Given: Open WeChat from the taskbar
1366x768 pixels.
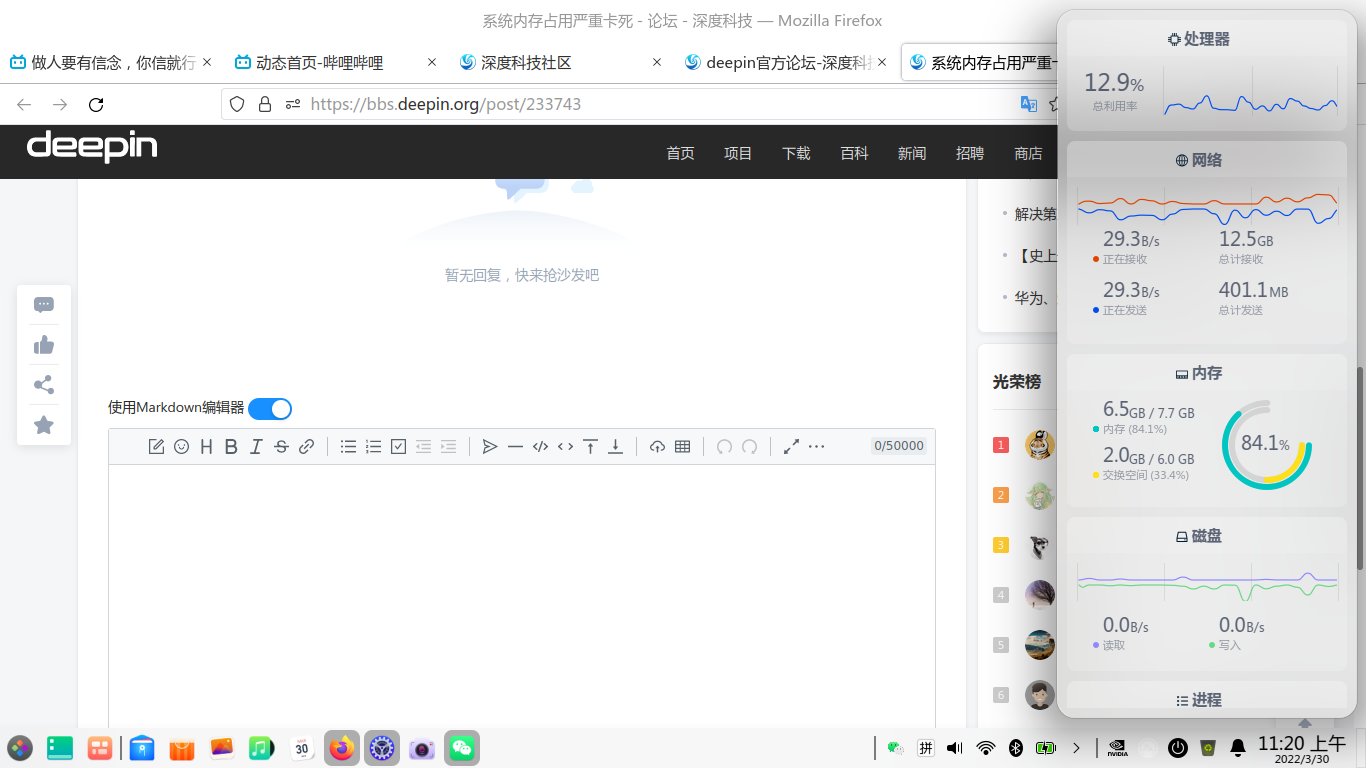Looking at the screenshot, I should click(461, 747).
